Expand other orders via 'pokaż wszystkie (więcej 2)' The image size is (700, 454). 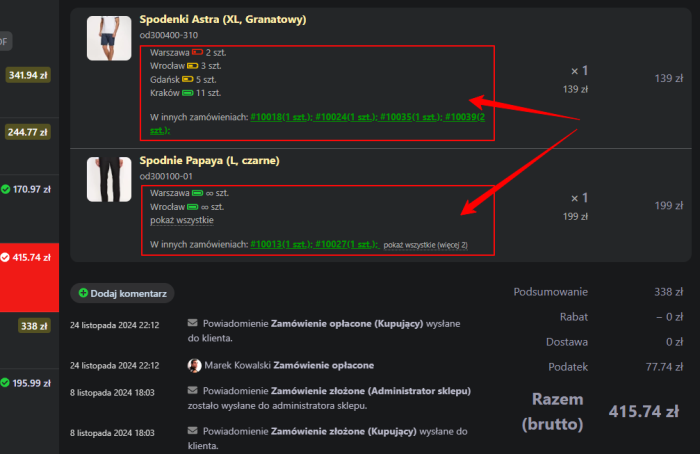(x=425, y=244)
